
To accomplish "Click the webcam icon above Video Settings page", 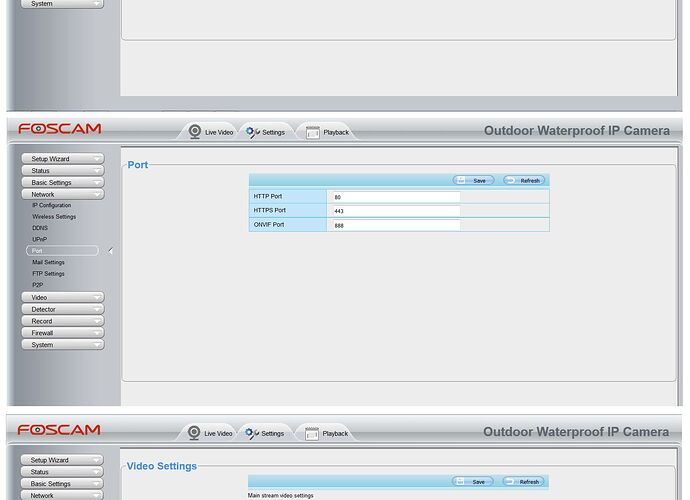I will (195, 433).
